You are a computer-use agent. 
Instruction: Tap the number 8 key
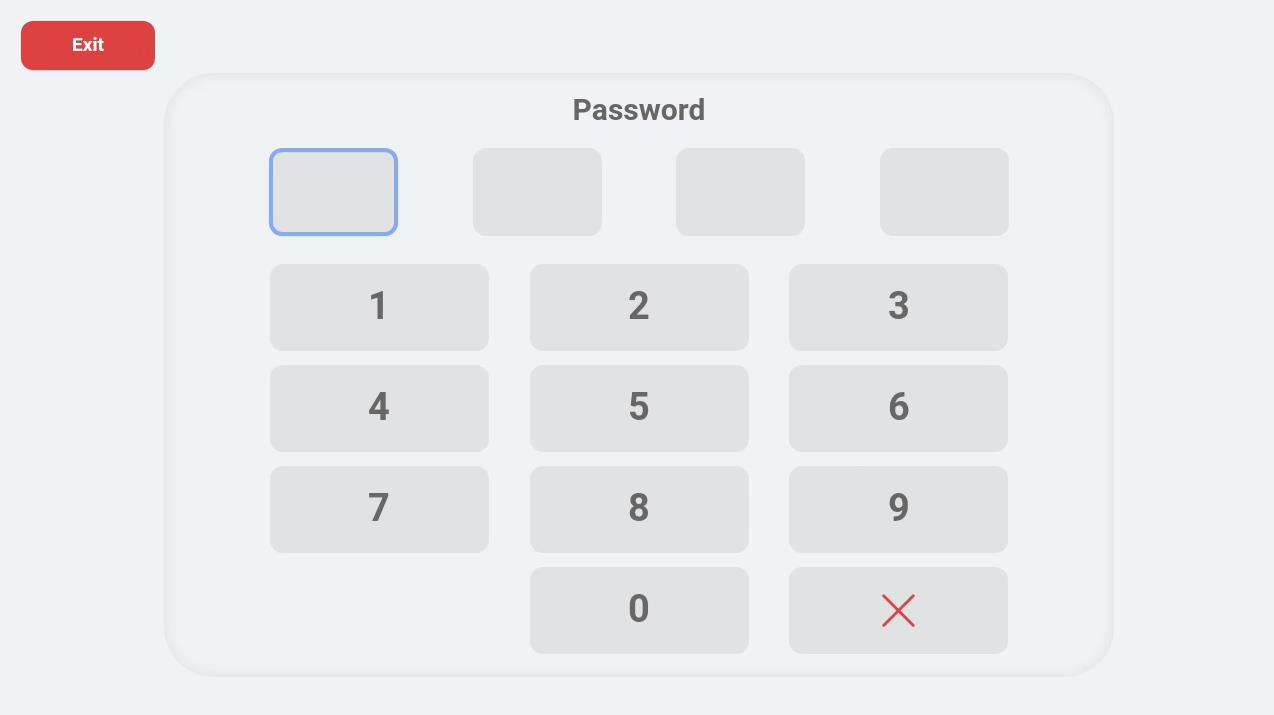pos(639,509)
